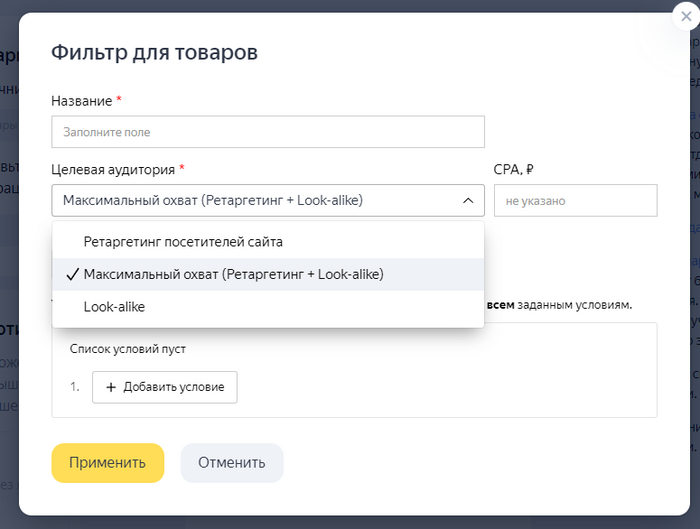The width and height of the screenshot is (700, 529).
Task: Collapse the Целевая аудитория dropdown via chevron
Action: click(x=468, y=201)
